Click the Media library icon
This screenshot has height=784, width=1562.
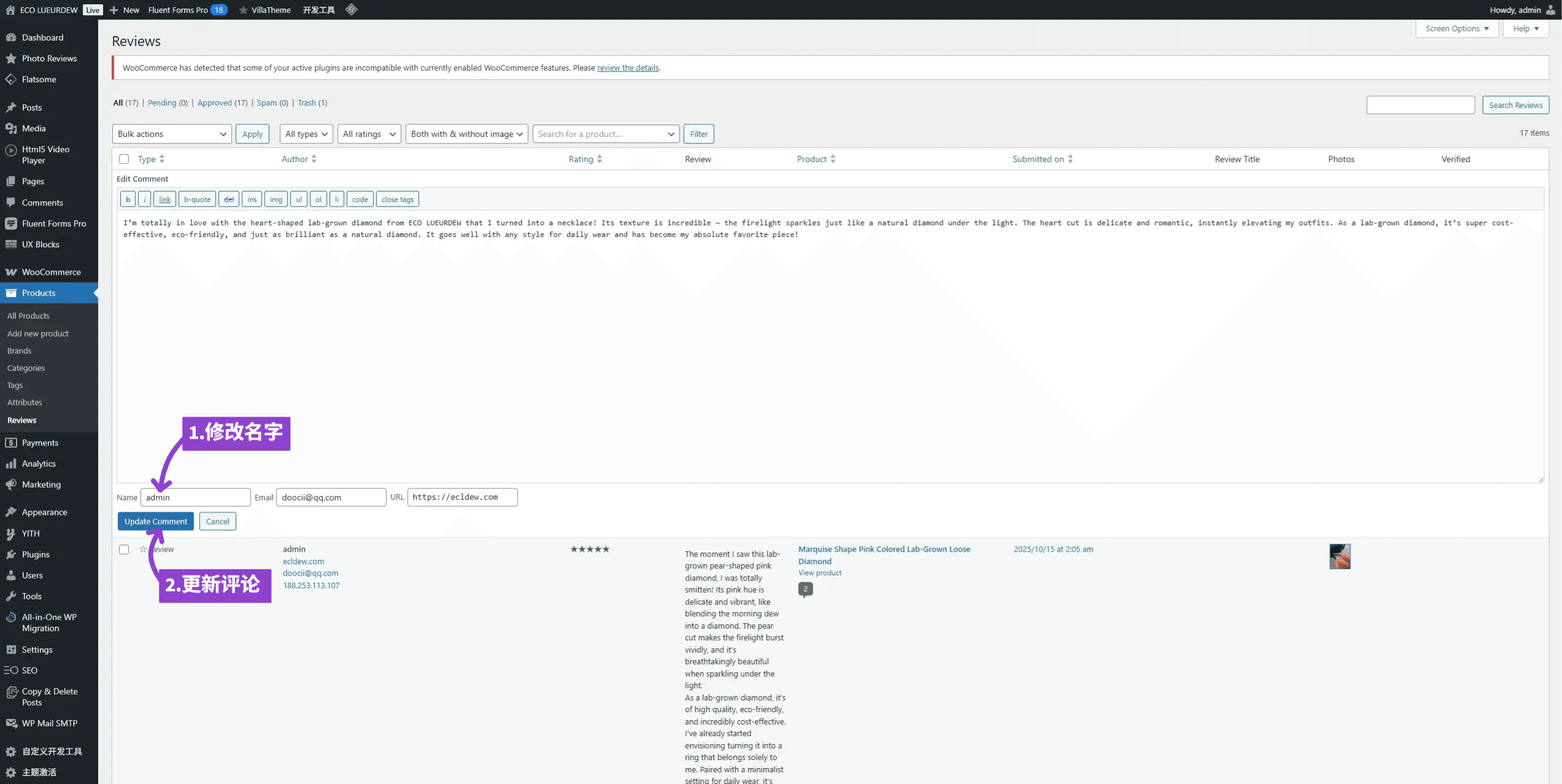(11, 128)
